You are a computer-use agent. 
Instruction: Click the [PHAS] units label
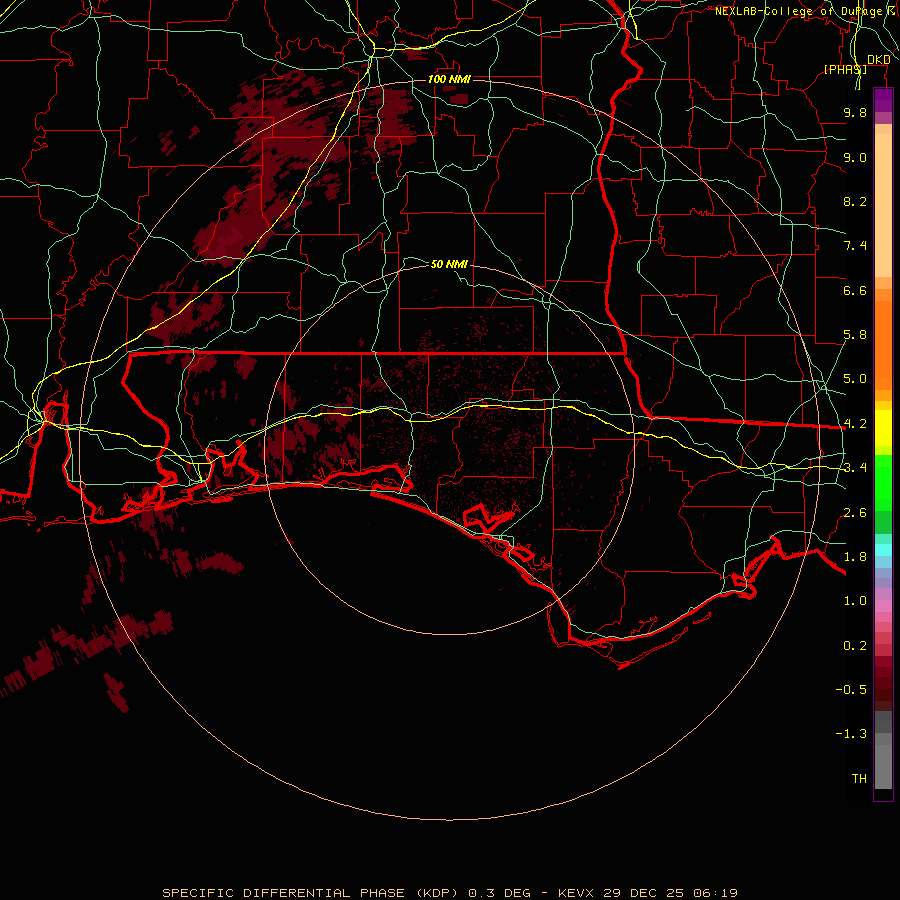pyautogui.click(x=845, y=69)
